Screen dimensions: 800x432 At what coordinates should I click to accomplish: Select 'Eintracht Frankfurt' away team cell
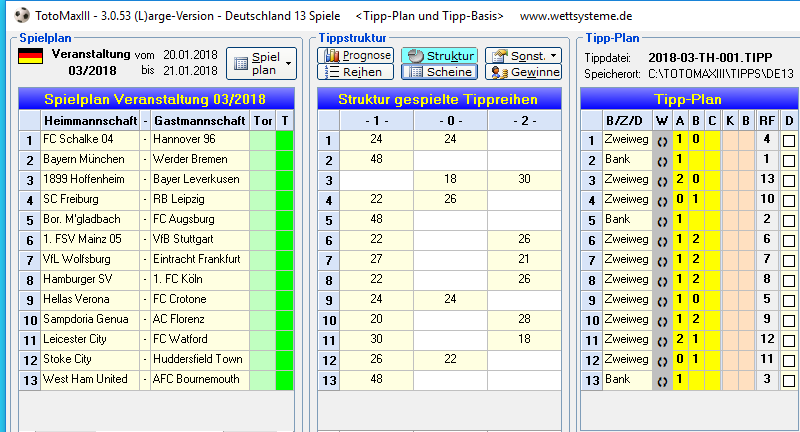[199, 260]
